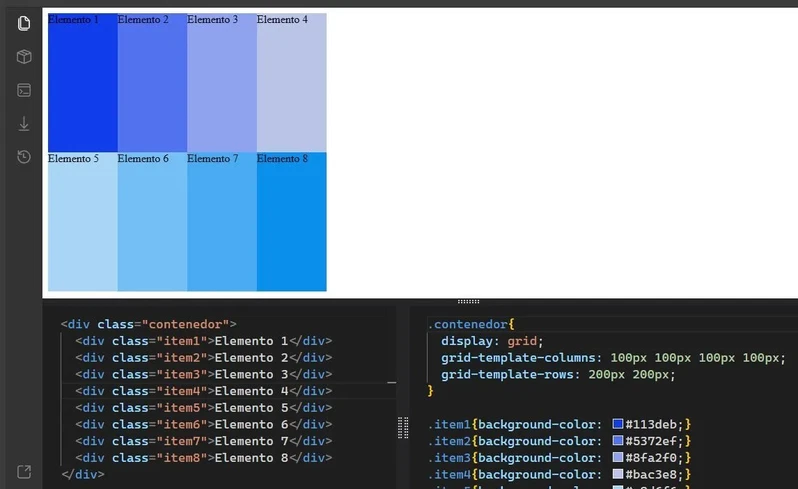Click the #bac3e8 hex value text
The height and width of the screenshot is (489, 798).
pyautogui.click(x=651, y=474)
